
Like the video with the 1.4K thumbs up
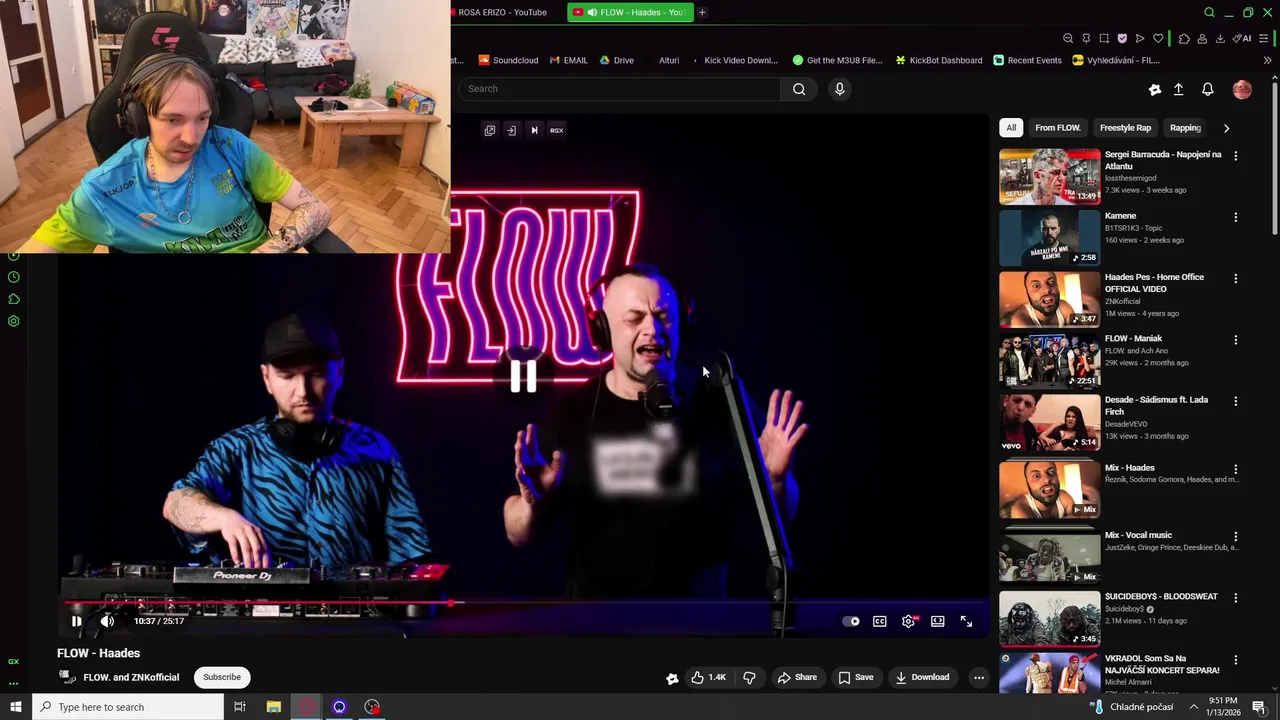click(x=708, y=677)
